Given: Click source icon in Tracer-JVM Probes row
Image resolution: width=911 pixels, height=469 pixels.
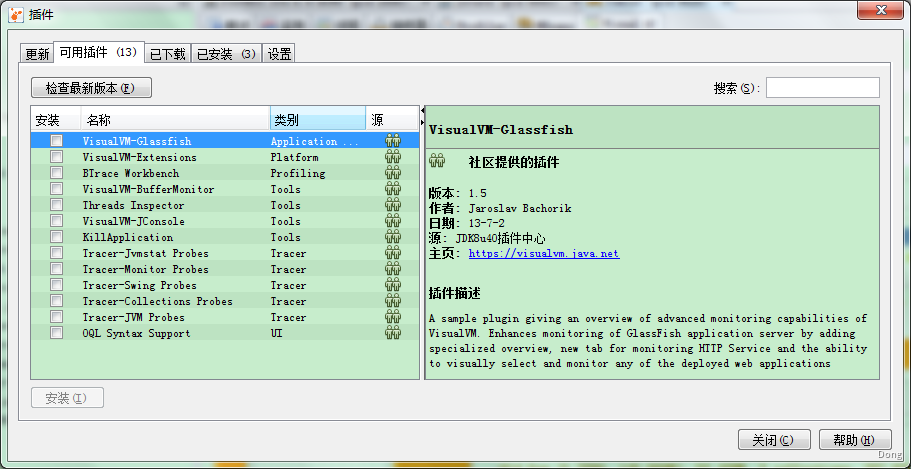Looking at the screenshot, I should pos(393,317).
